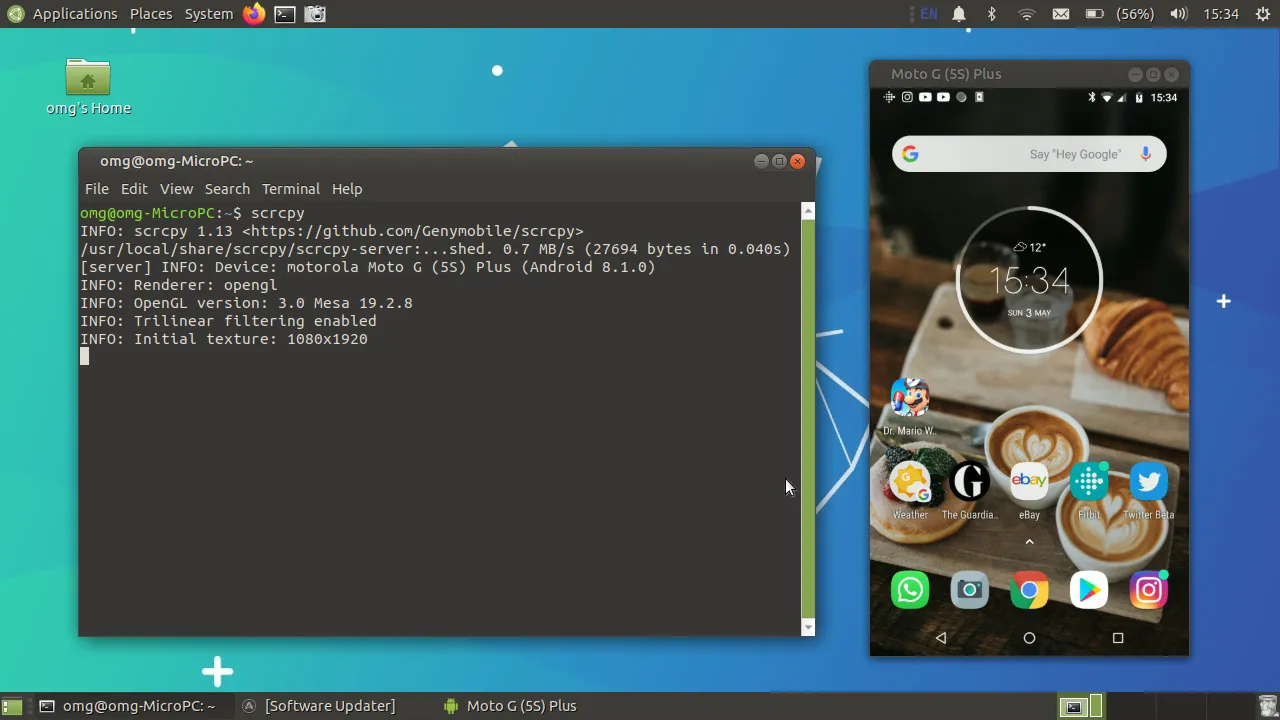Tap the Android home button
This screenshot has width=1280, height=720.
tap(1029, 638)
